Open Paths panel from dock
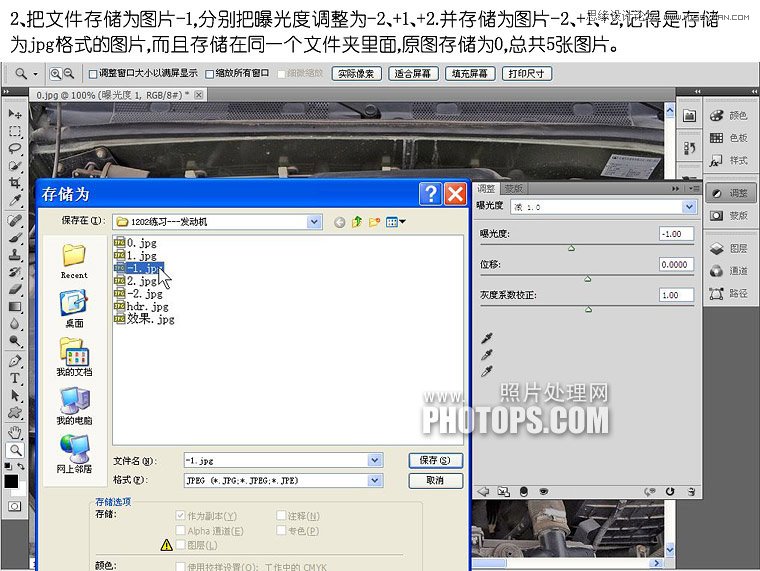This screenshot has width=760, height=571. pyautogui.click(x=730, y=293)
